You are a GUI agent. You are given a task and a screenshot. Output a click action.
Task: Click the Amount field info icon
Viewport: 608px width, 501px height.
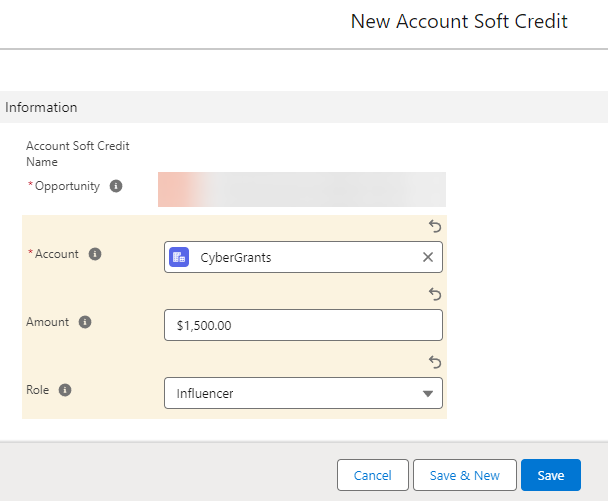tap(85, 322)
